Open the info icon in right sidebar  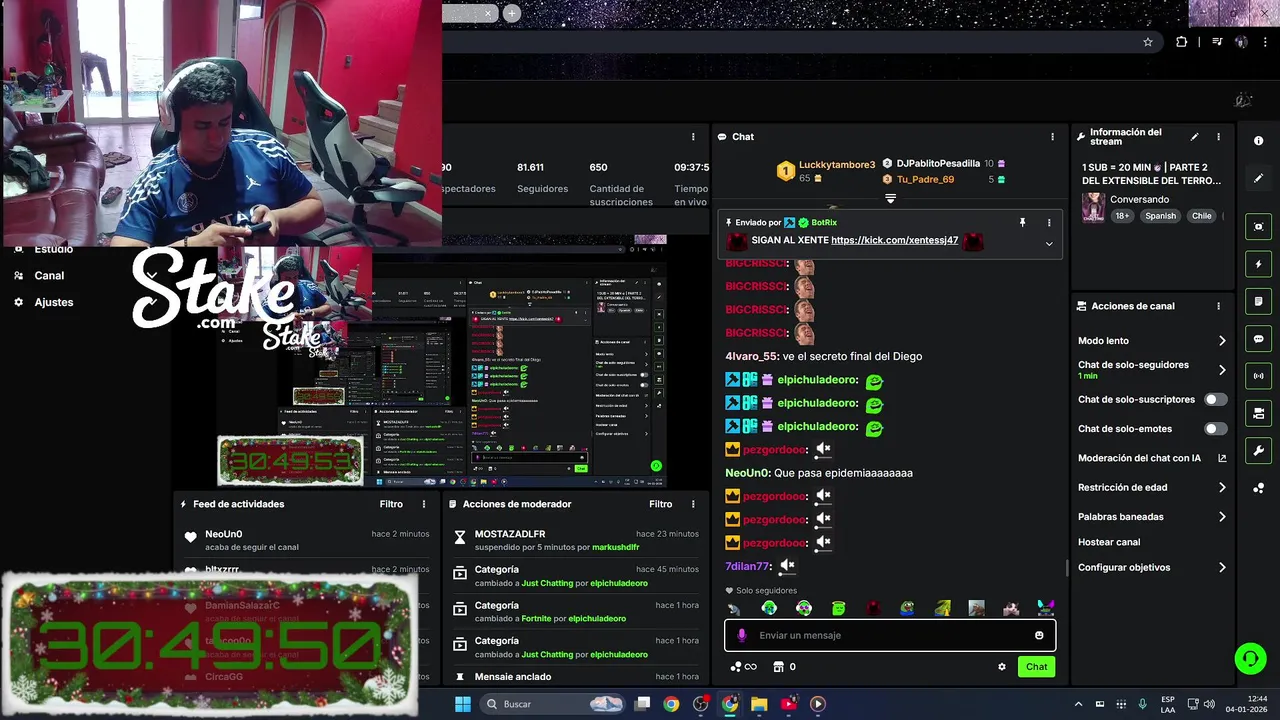[x=1258, y=141]
